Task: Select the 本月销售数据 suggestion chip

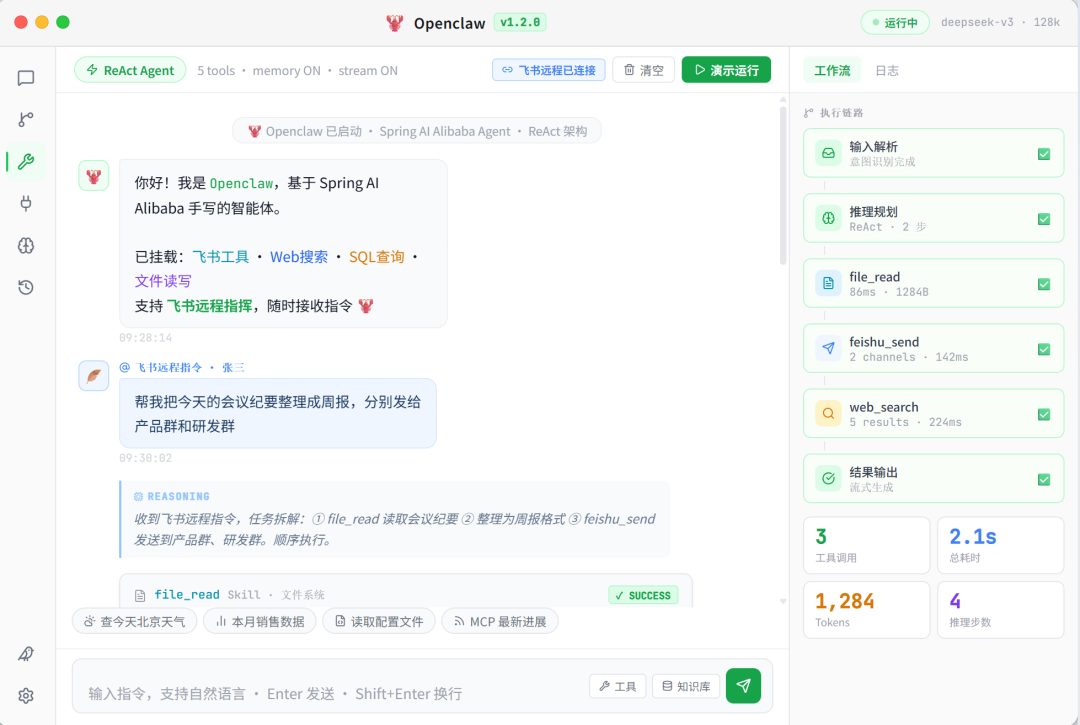Action: (x=260, y=622)
